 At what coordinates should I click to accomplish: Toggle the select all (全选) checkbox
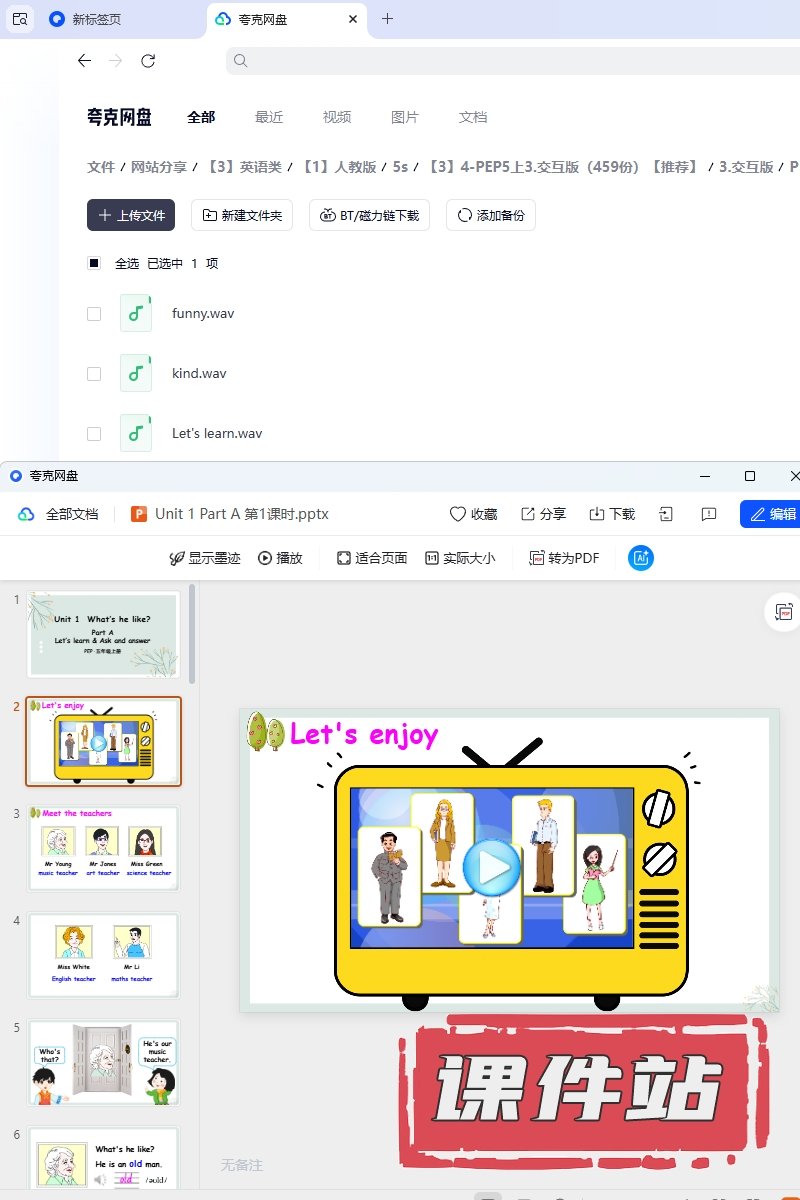coord(94,264)
